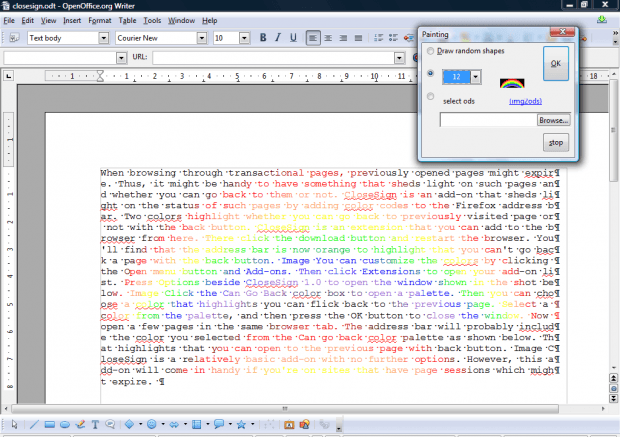The height and width of the screenshot is (437, 620).
Task: Click the Underline formatting icon
Action: coord(296,38)
